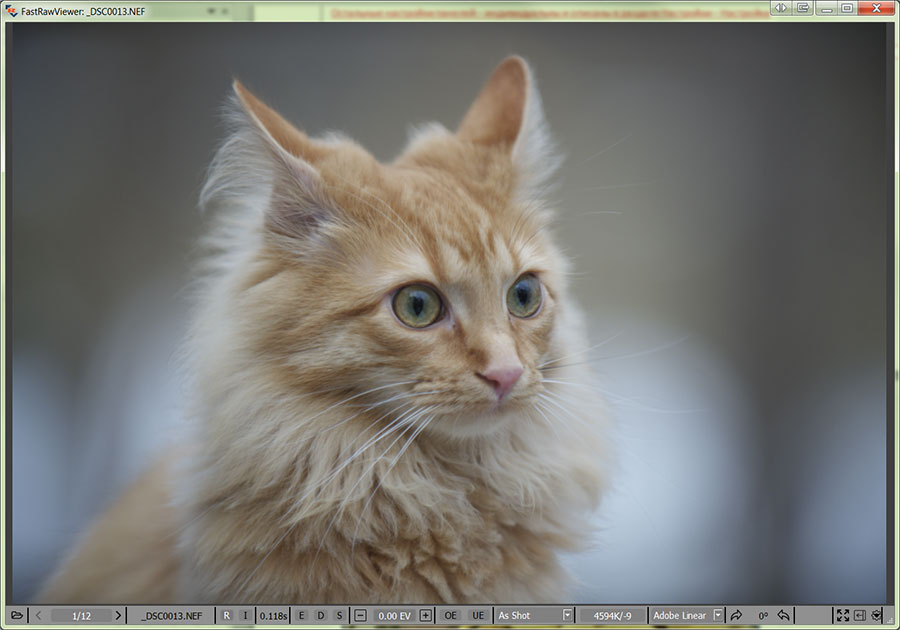Expand the As Shot white balance dropdown
900x630 pixels.
[x=567, y=615]
